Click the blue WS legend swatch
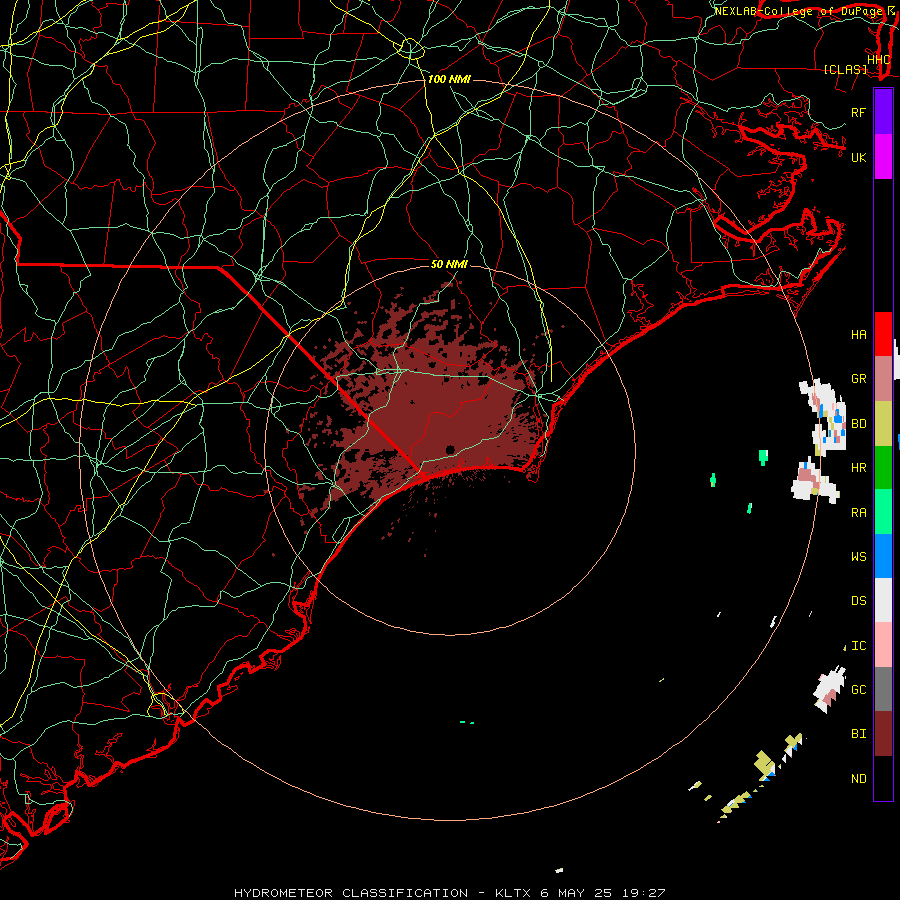The width and height of the screenshot is (900, 900). click(883, 556)
